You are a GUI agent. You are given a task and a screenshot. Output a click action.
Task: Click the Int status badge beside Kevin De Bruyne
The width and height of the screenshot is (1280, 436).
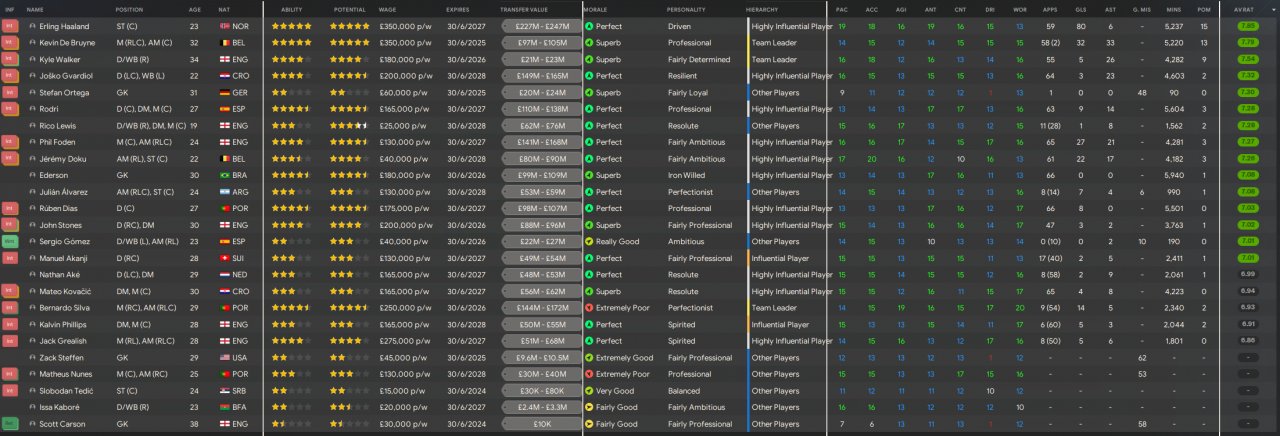(x=10, y=42)
